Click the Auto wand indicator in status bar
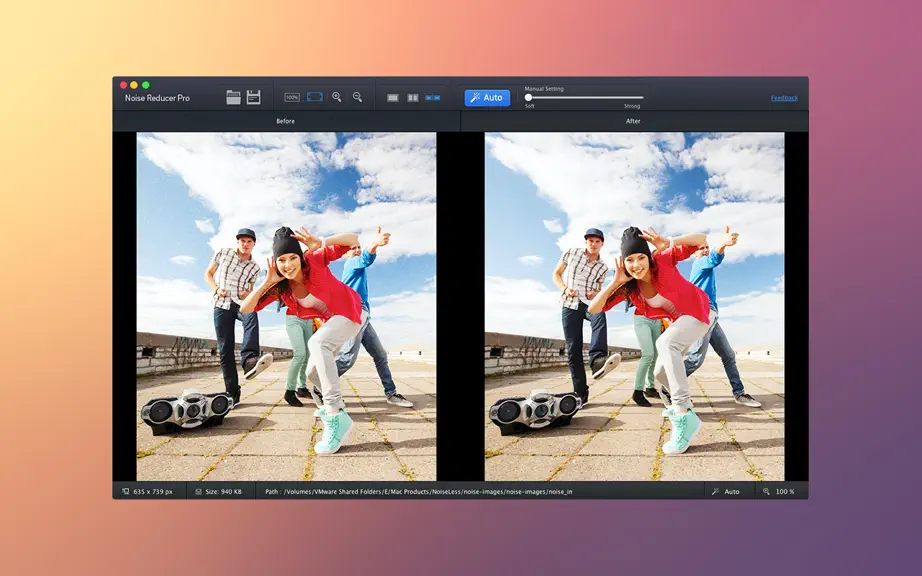 pos(726,491)
